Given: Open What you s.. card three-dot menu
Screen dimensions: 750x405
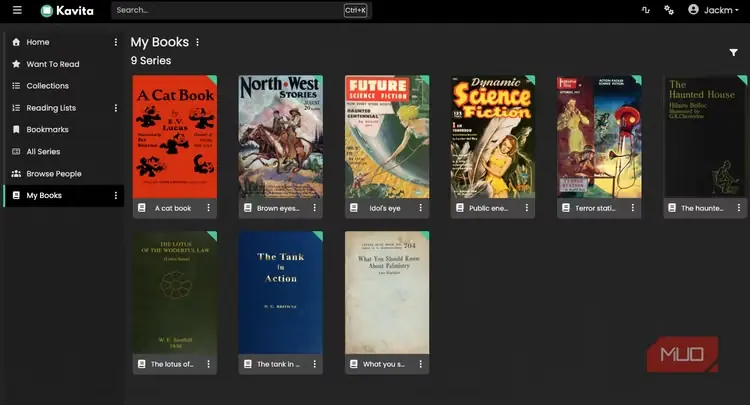Looking at the screenshot, I should tap(420, 364).
